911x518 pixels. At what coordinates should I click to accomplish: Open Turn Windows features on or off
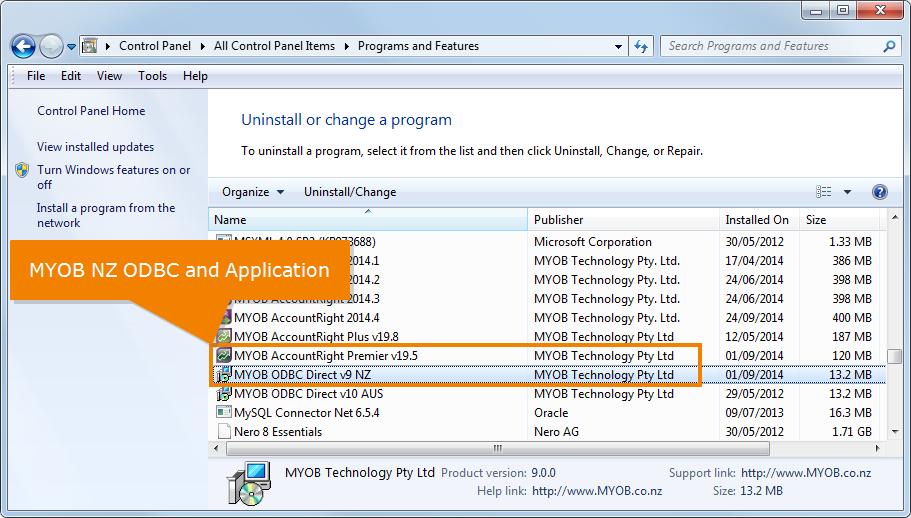coord(113,177)
